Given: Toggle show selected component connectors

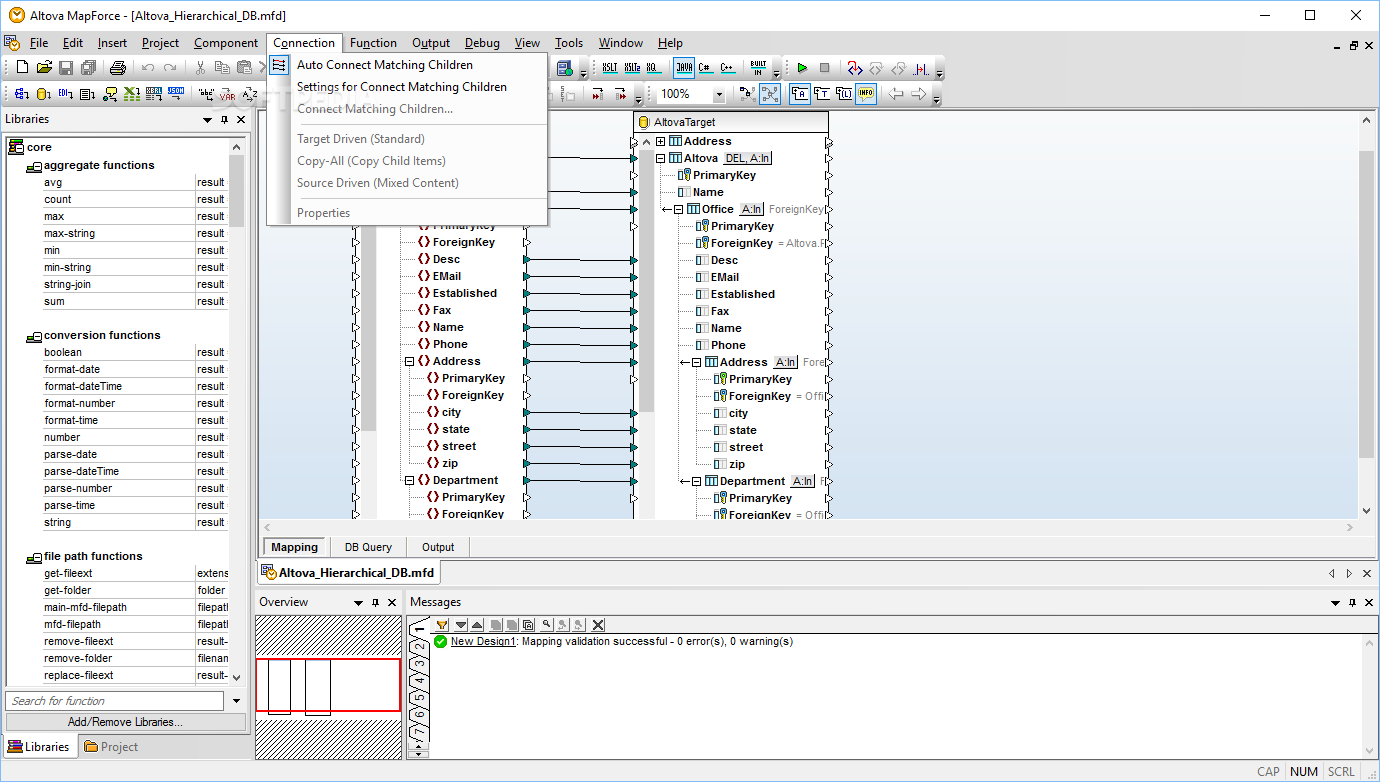Looking at the screenshot, I should pyautogui.click(x=747, y=94).
